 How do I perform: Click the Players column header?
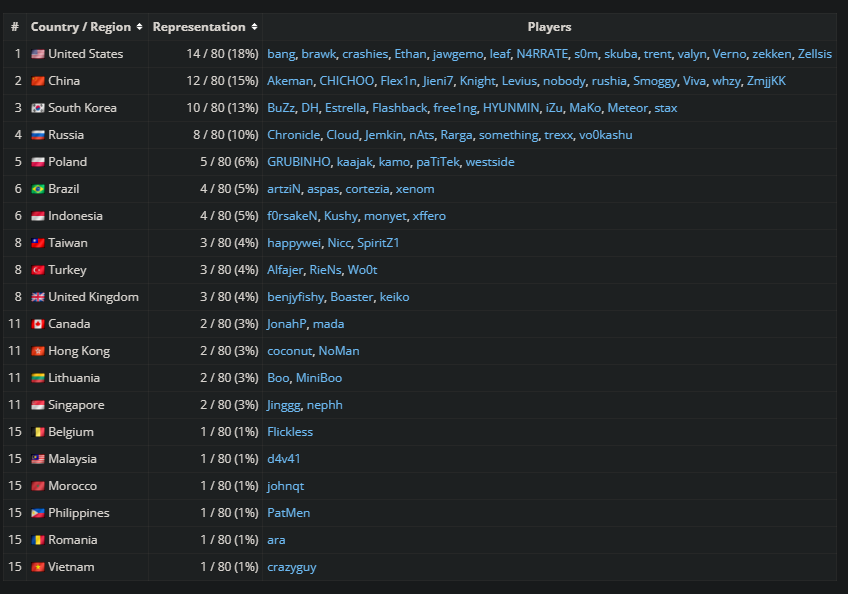click(549, 27)
